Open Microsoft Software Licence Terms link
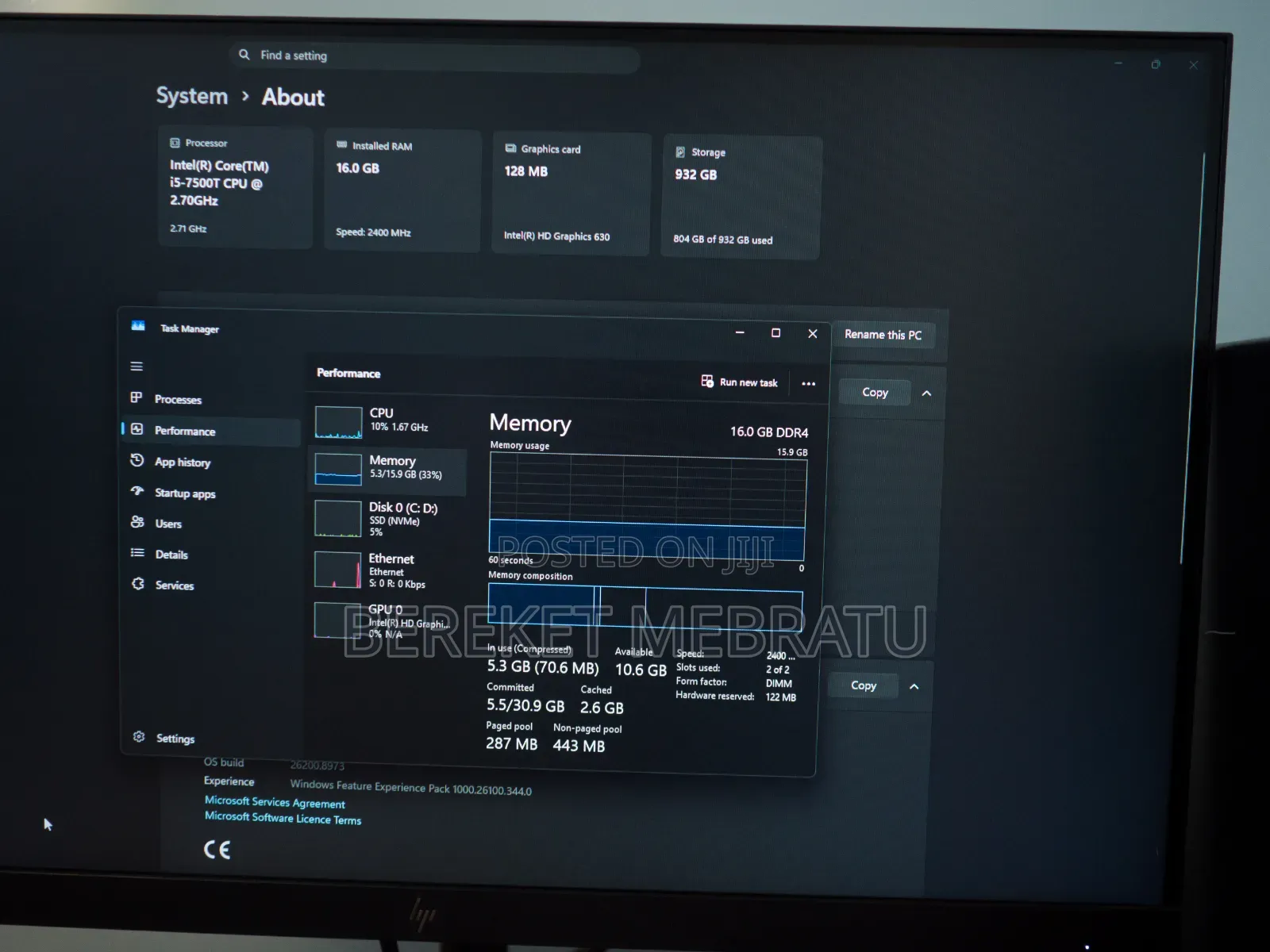Viewport: 1270px width, 952px height. 283,818
